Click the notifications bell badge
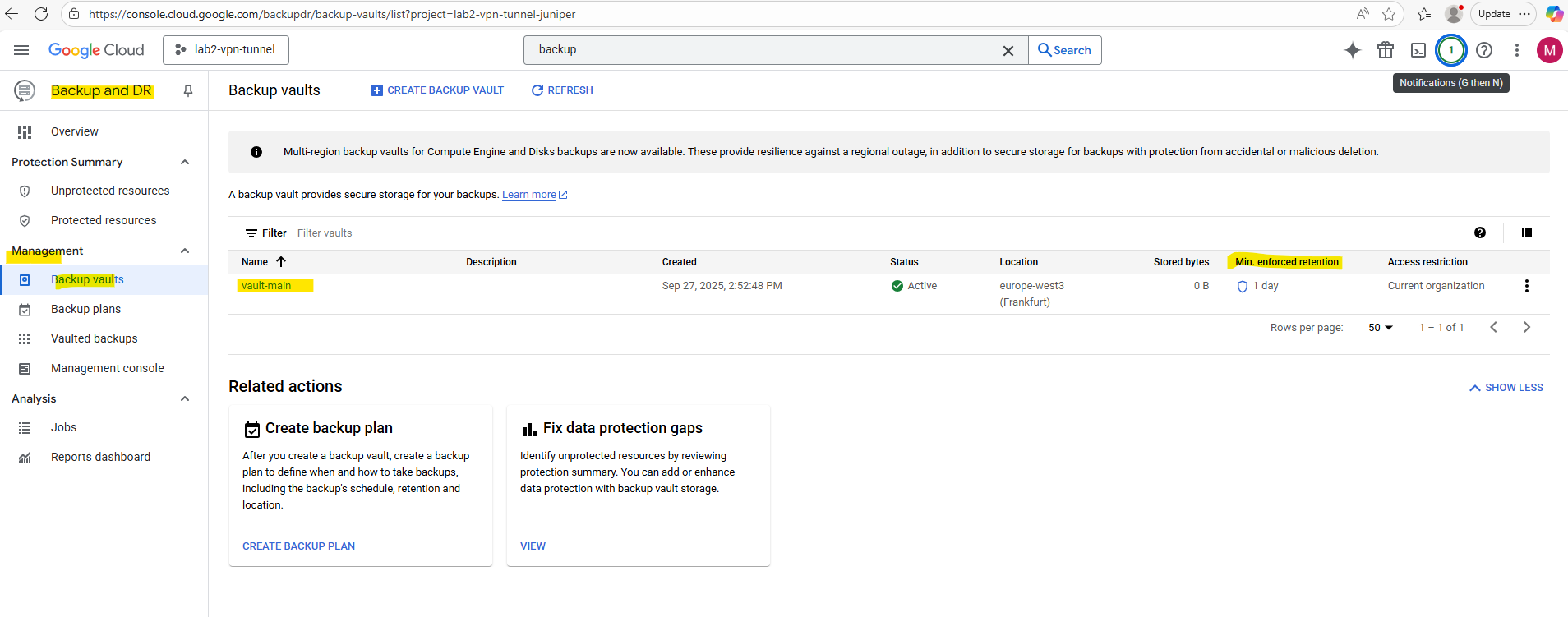 point(1451,50)
